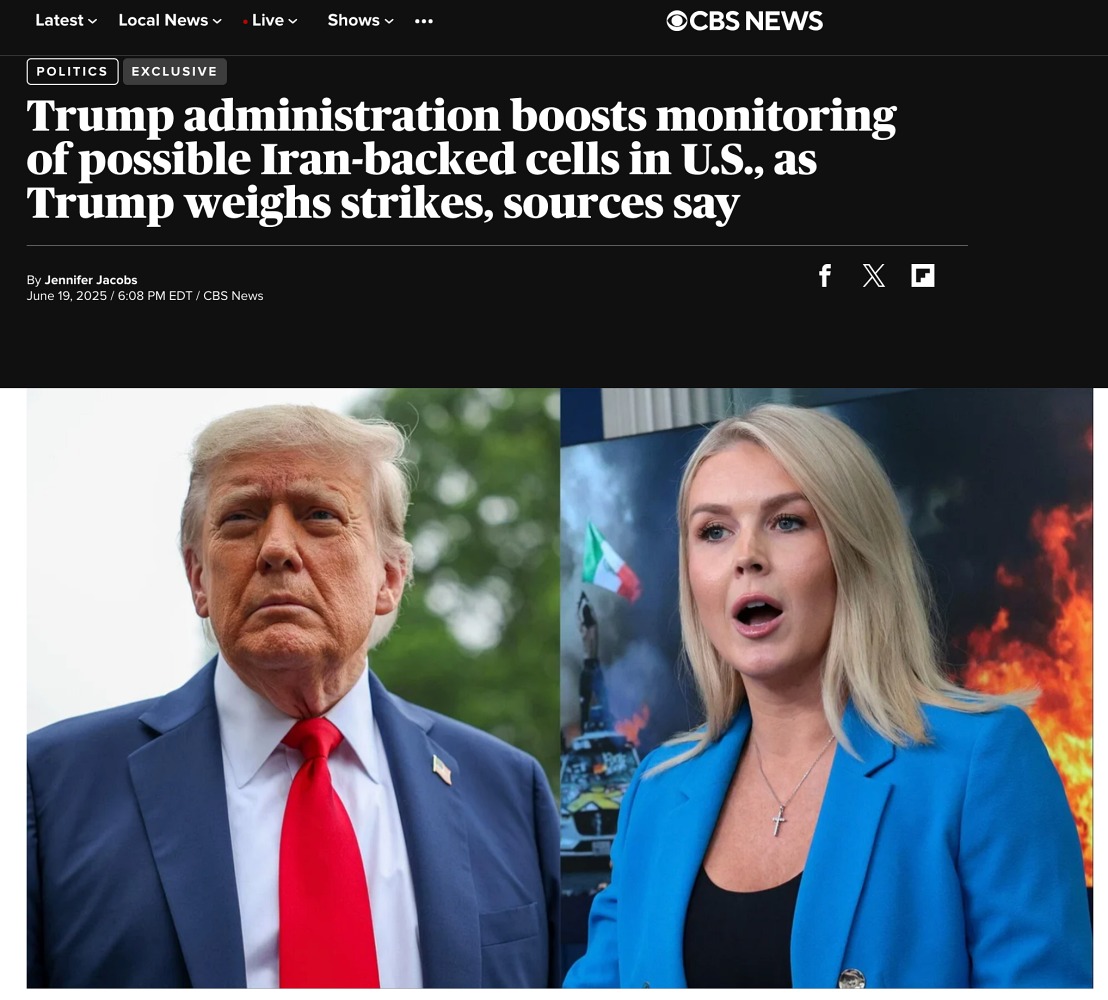Image resolution: width=1108 pixels, height=1000 pixels.
Task: Select the EXCLUSIVE tag
Action: [175, 71]
